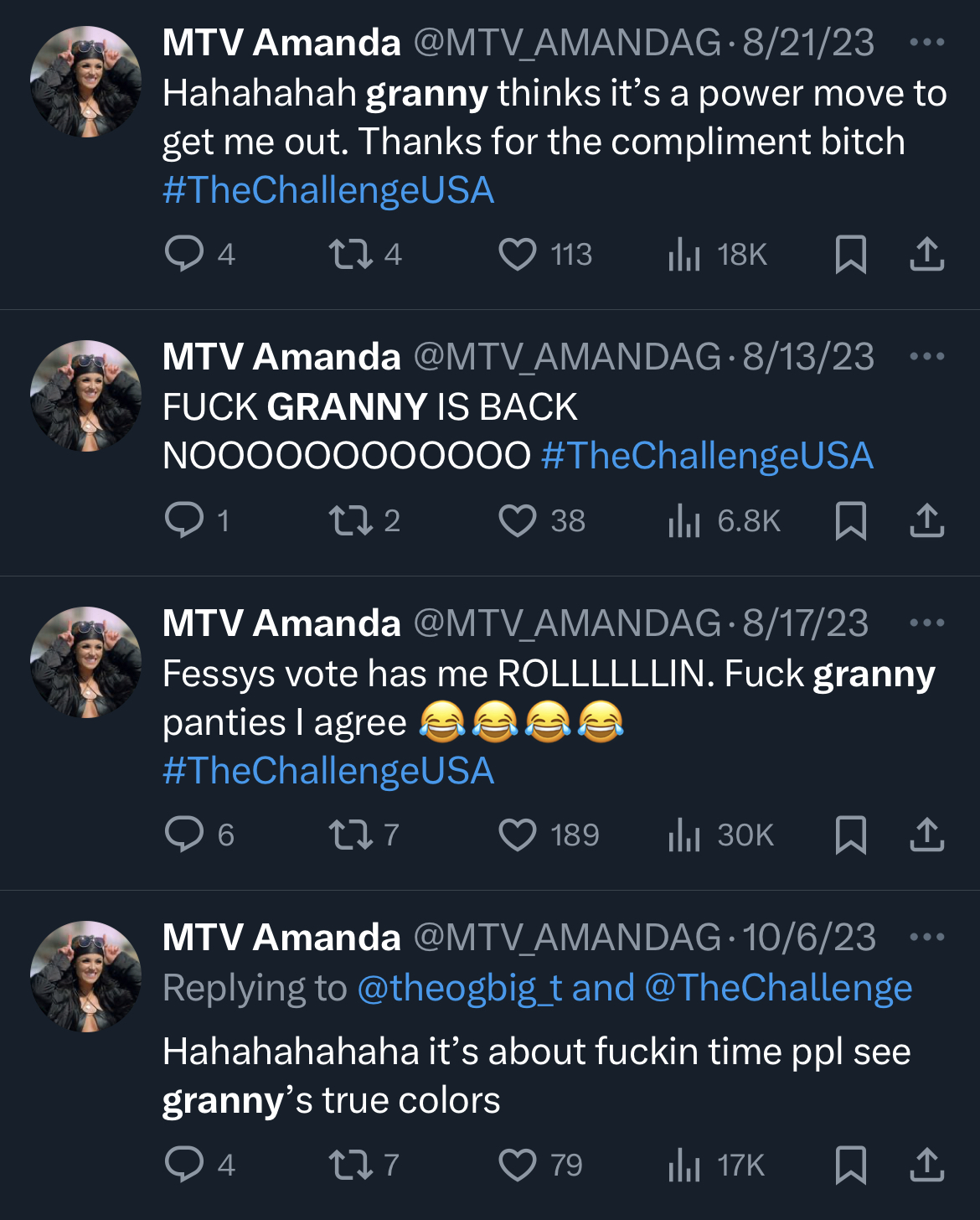Share the 8/21/23 tweet
Image resolution: width=980 pixels, height=1220 pixels.
[927, 254]
